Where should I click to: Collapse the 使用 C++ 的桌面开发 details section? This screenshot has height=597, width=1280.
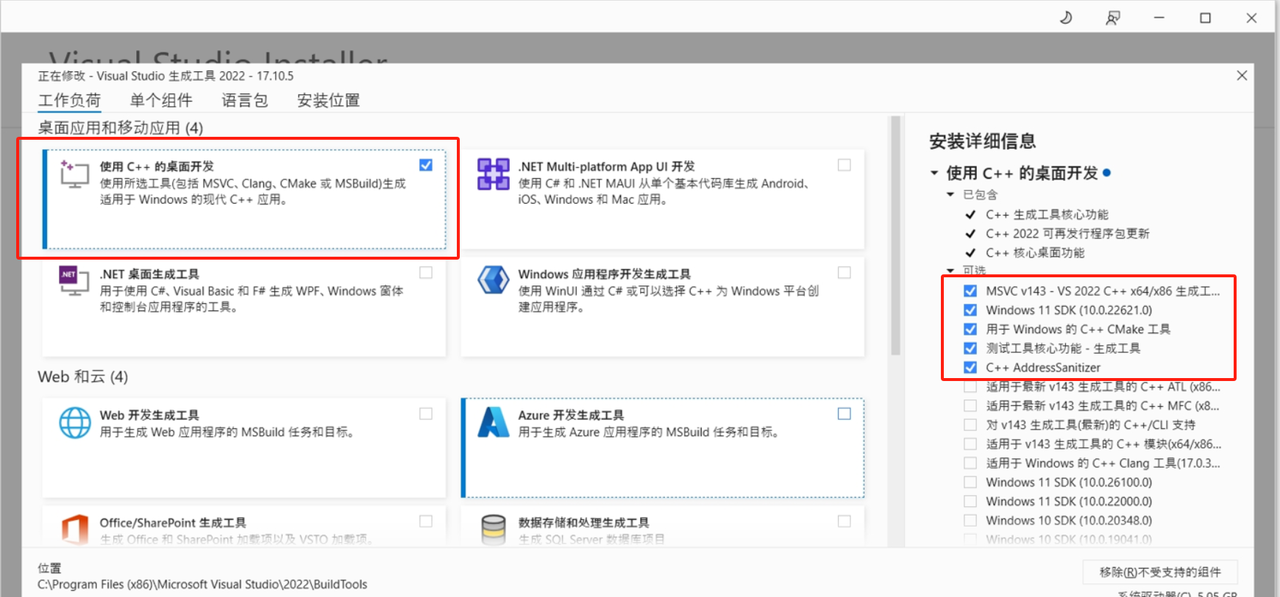tap(935, 173)
